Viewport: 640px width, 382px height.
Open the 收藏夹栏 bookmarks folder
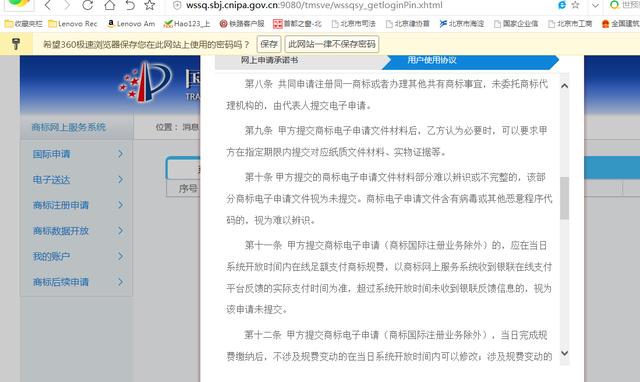[x=23, y=24]
